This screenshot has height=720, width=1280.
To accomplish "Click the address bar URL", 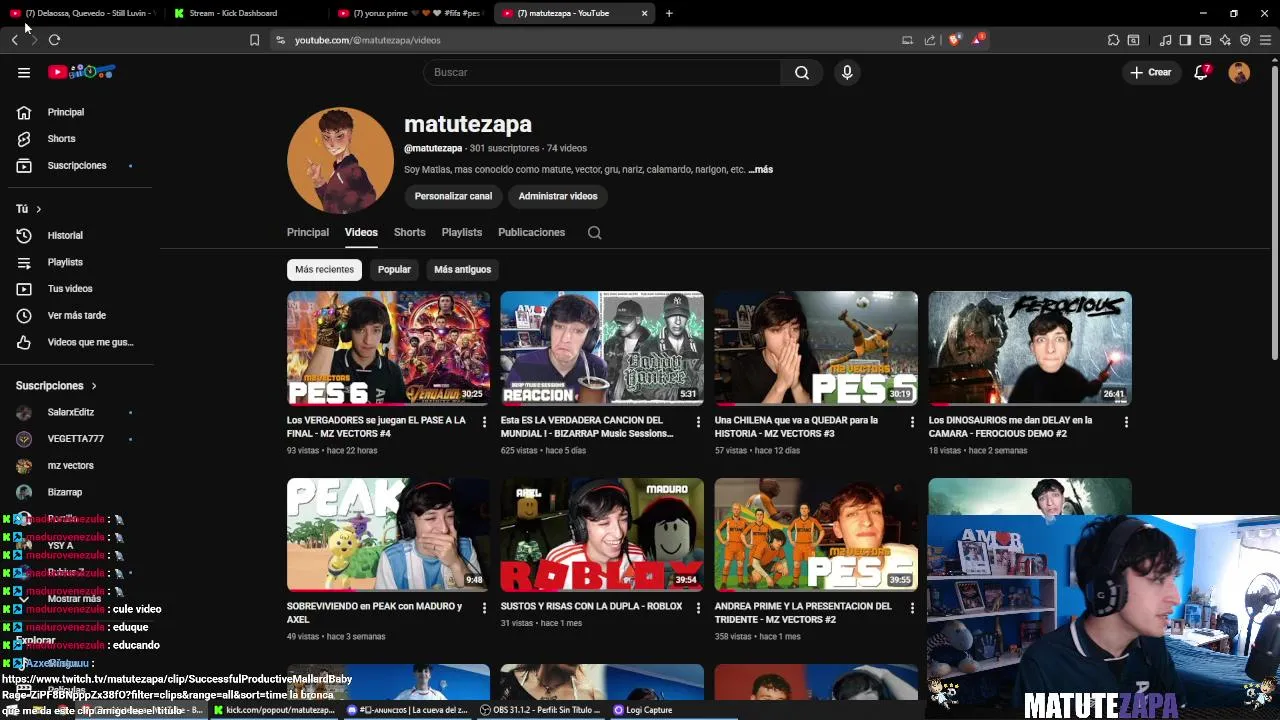I will (368, 40).
